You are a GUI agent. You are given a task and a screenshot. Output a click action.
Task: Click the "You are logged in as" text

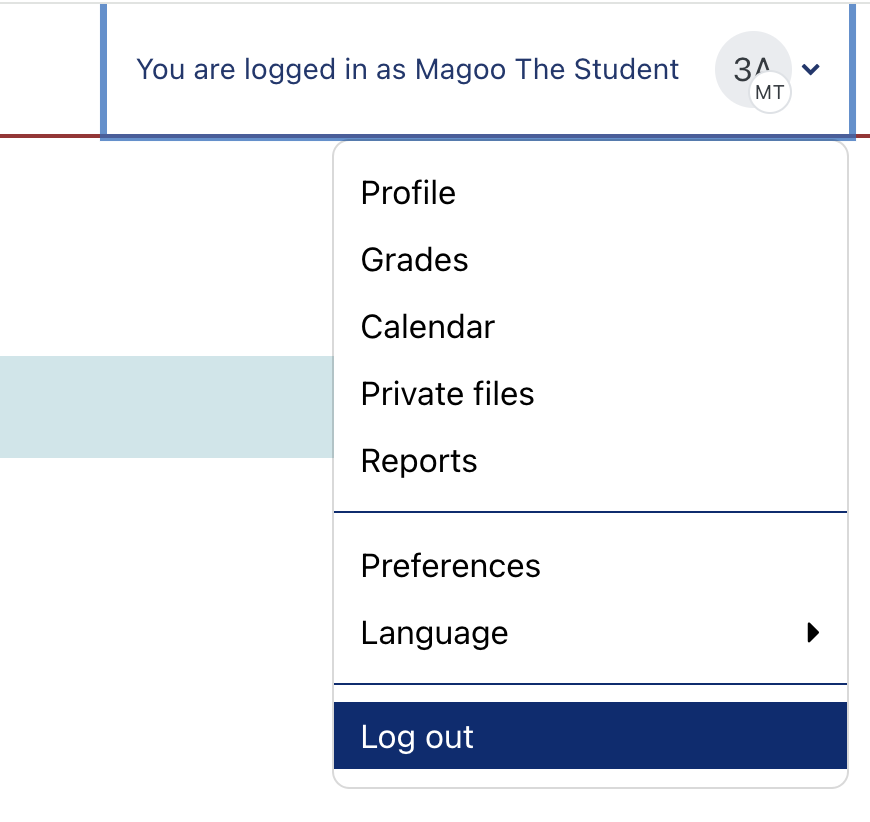pos(272,69)
